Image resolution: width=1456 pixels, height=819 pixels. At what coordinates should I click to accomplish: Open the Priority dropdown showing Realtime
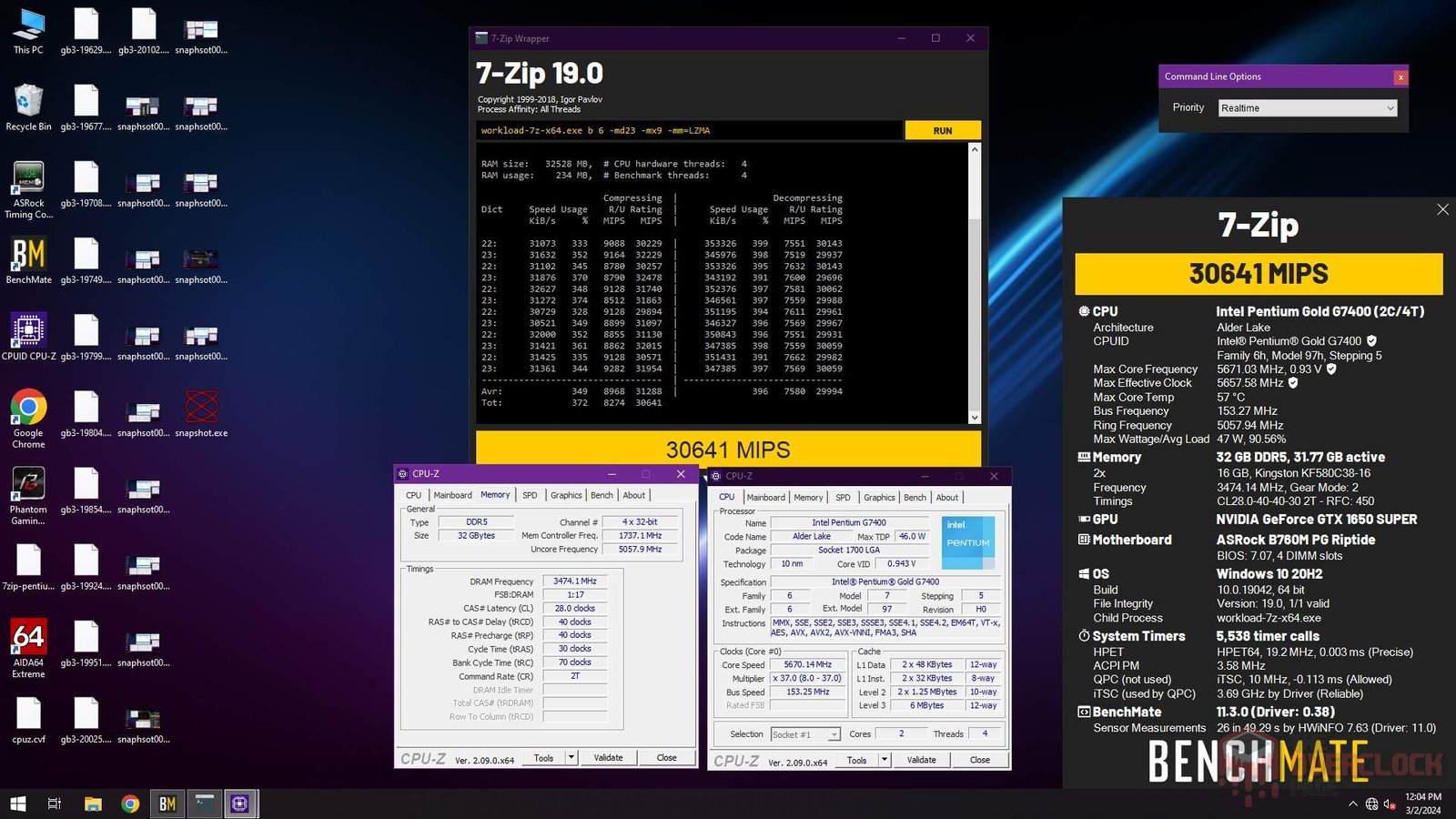pos(1308,108)
